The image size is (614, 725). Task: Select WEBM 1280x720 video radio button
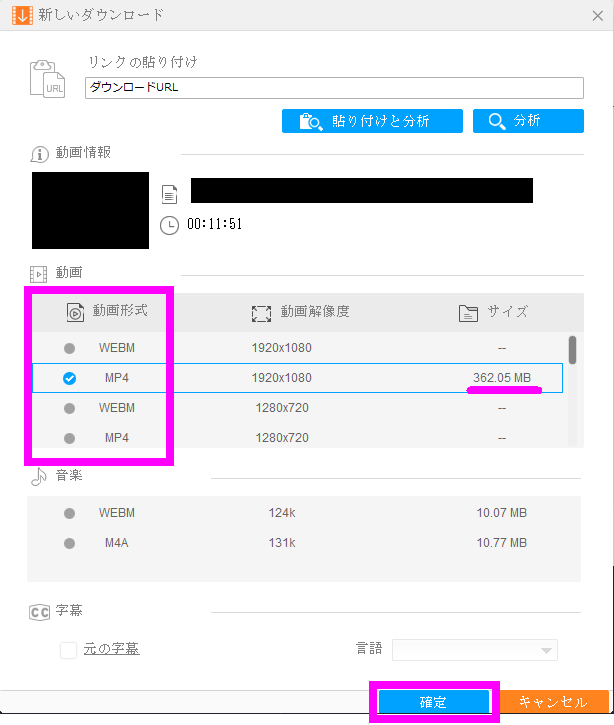click(69, 408)
